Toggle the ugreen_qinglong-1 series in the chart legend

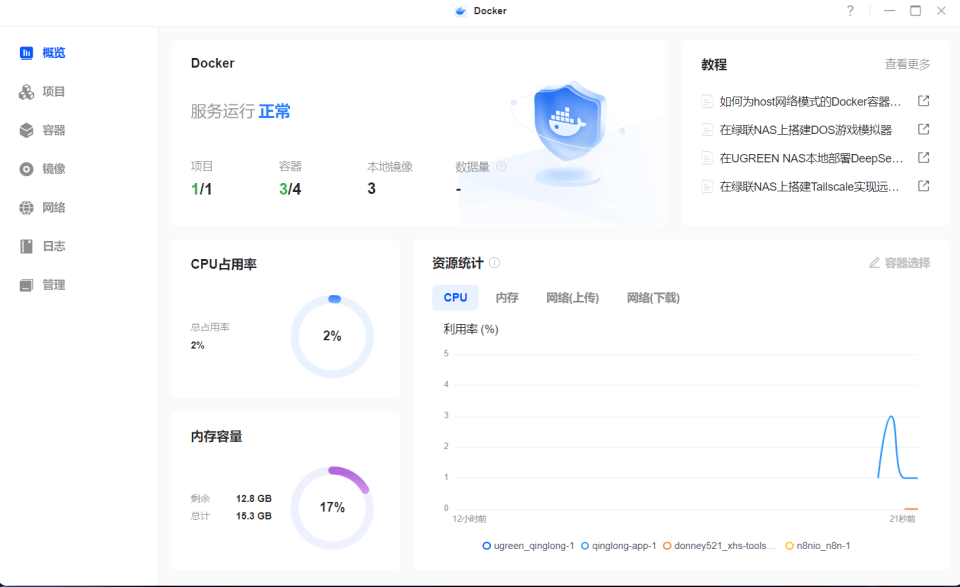click(x=530, y=545)
